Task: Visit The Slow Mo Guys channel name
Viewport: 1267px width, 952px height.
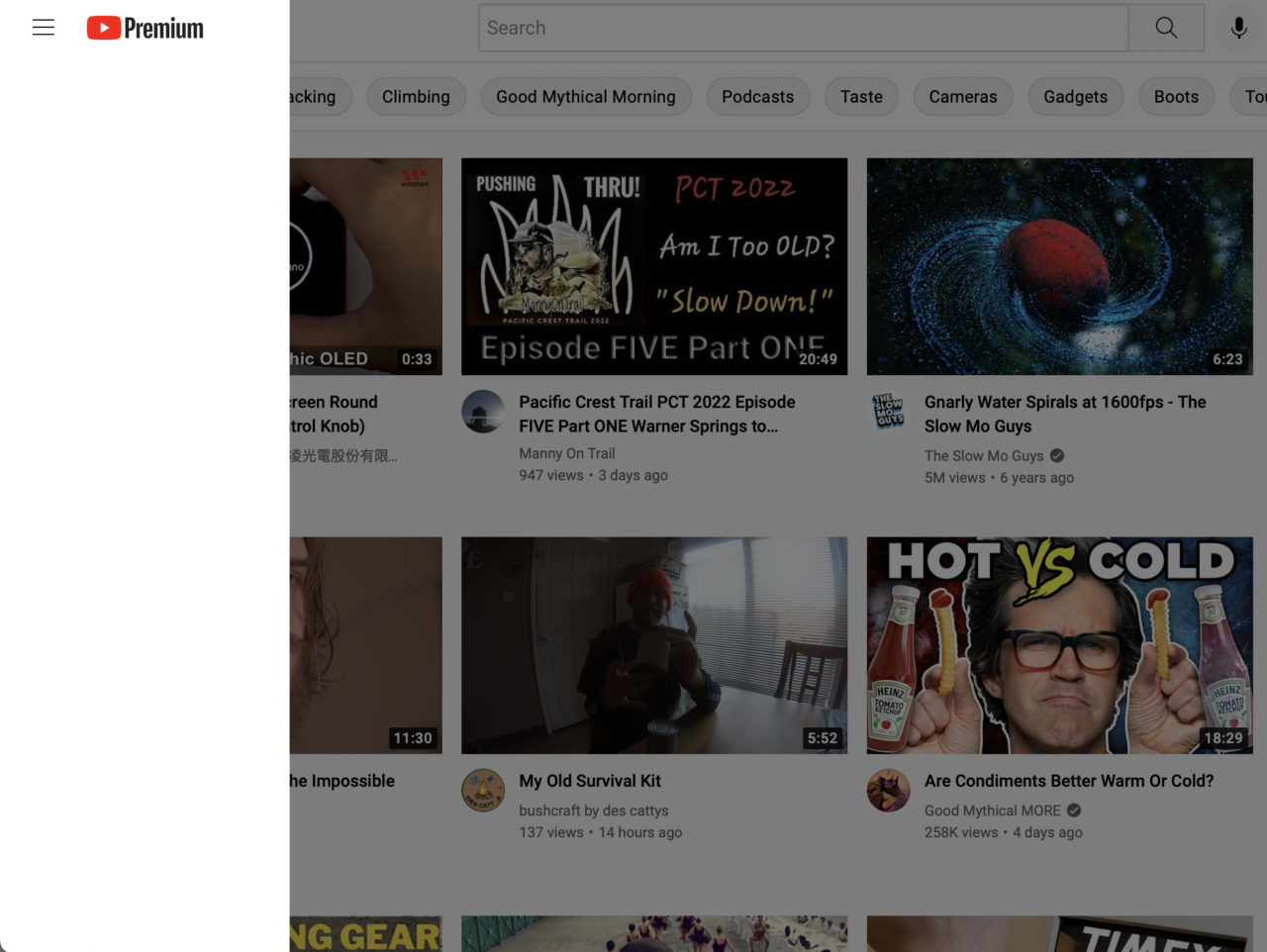Action: pos(984,455)
